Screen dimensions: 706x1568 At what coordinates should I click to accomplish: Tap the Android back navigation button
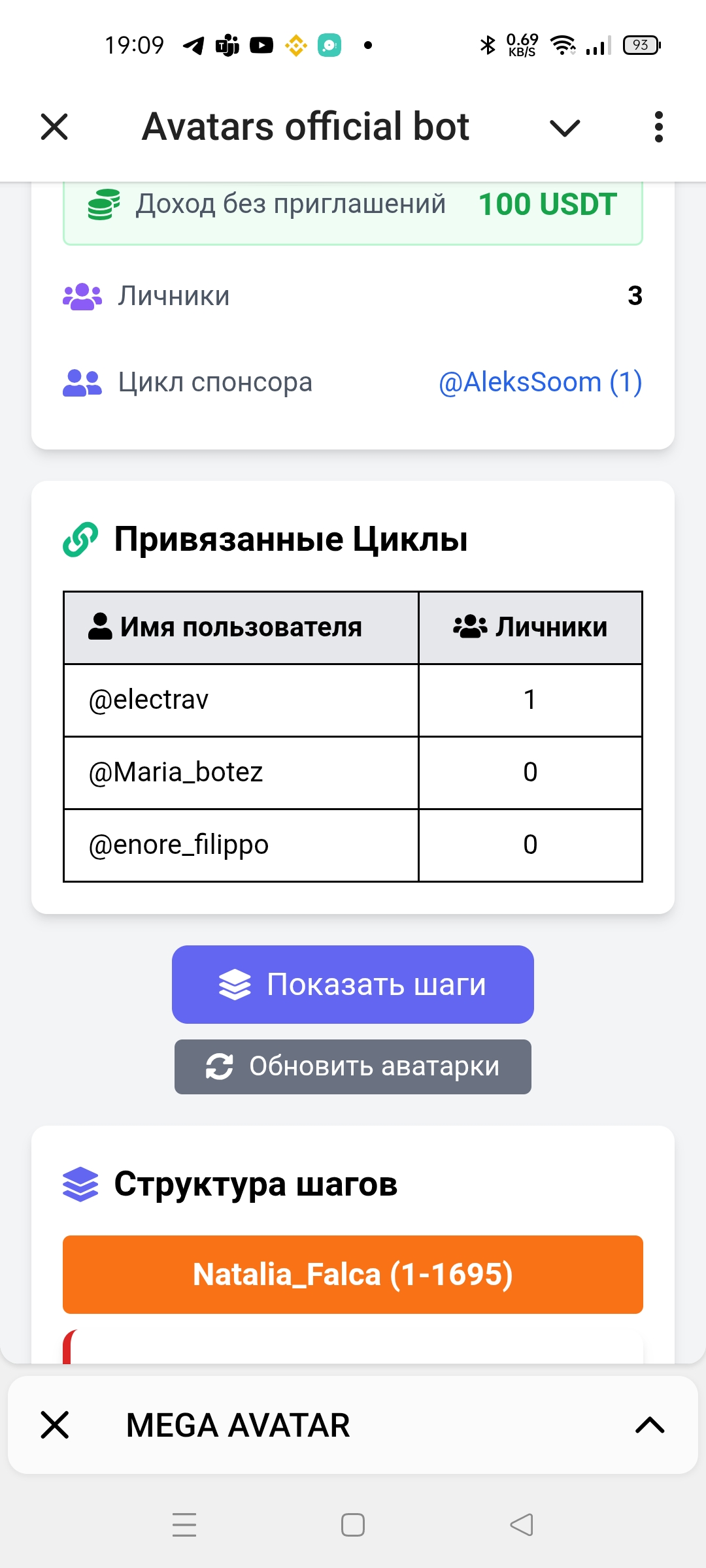pos(522,1525)
